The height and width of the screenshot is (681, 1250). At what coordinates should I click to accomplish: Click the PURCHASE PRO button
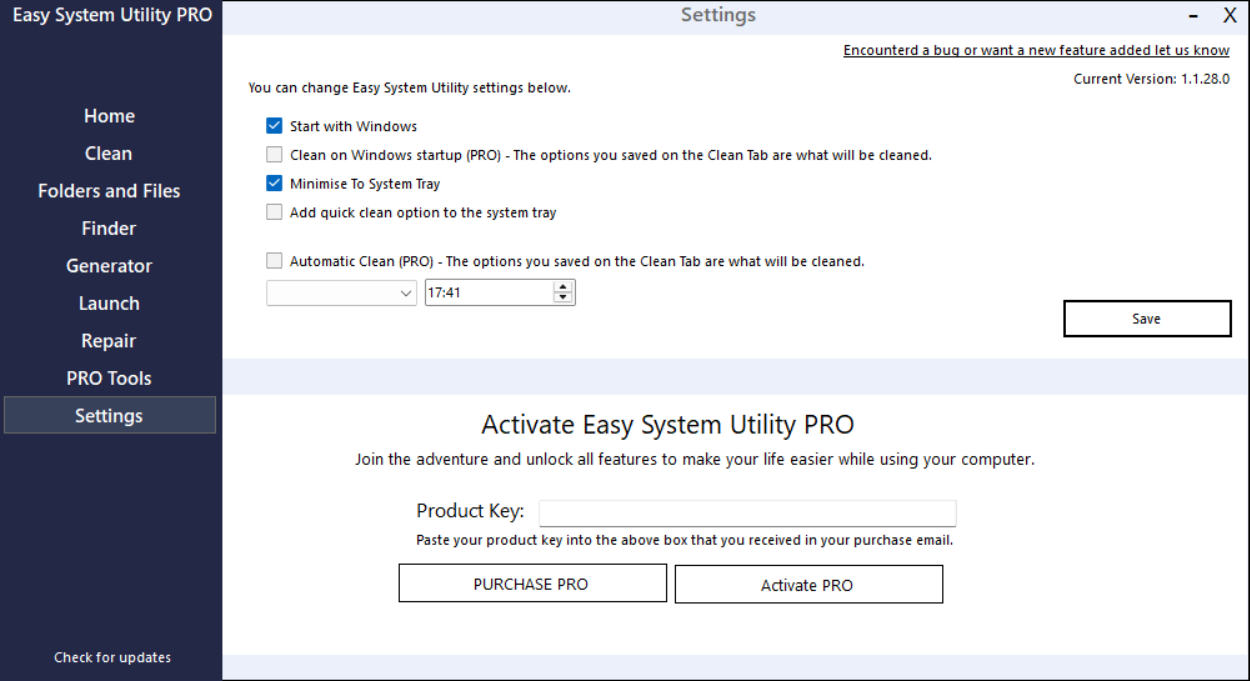(x=532, y=584)
